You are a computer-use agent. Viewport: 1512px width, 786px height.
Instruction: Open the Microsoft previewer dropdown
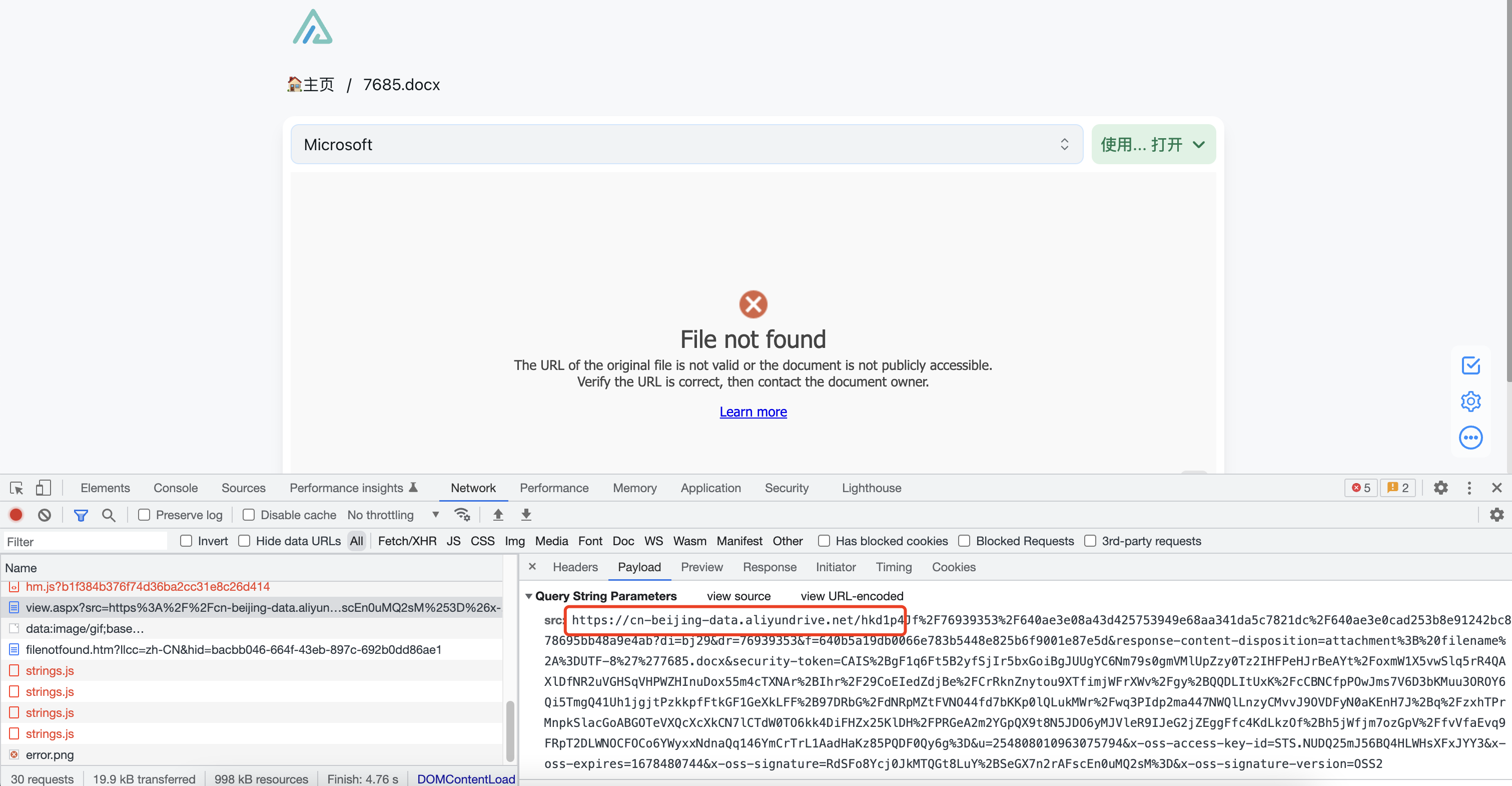pyautogui.click(x=687, y=144)
